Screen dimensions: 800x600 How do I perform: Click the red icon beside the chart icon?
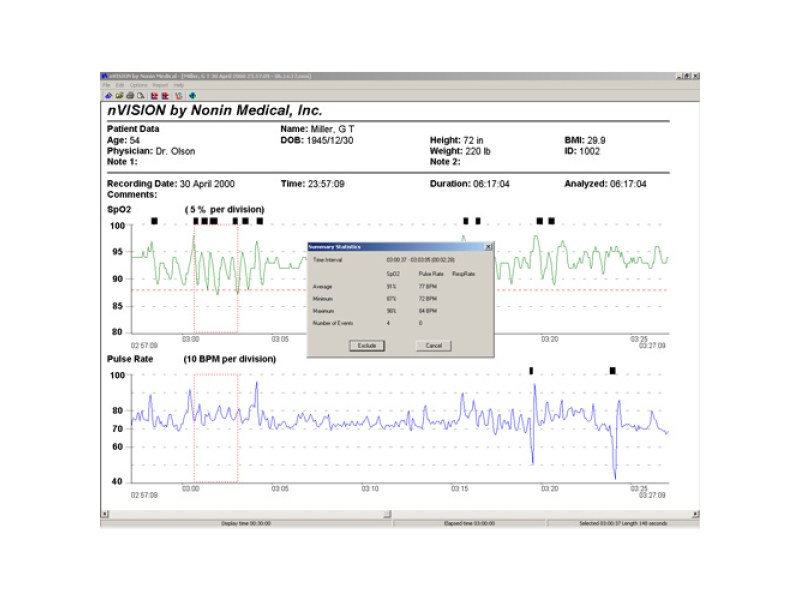[x=165, y=95]
